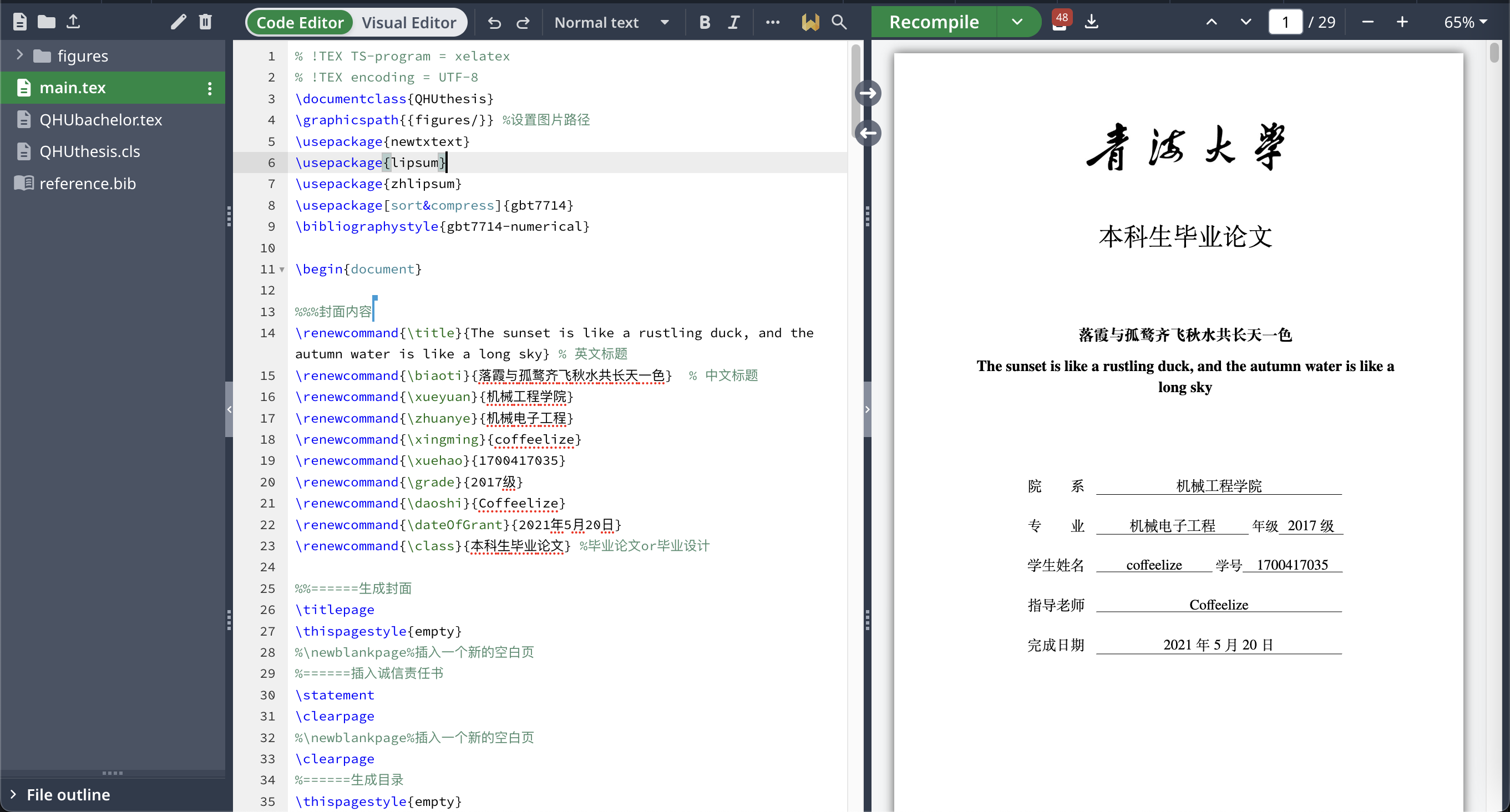This screenshot has width=1510, height=812.
Task: Upload a file to the project
Action: point(74,22)
